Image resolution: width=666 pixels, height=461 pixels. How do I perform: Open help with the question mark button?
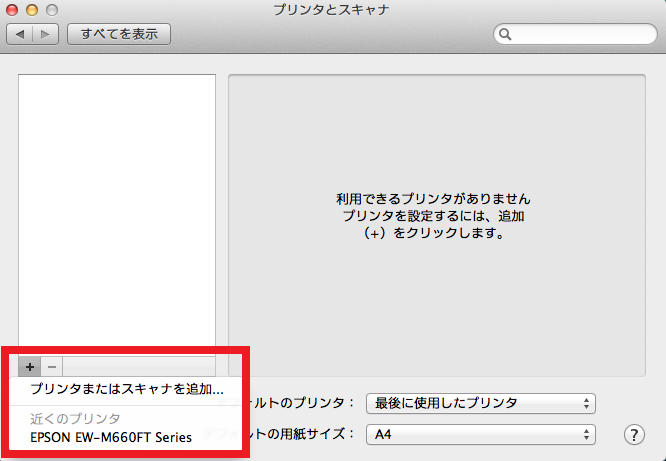(x=633, y=435)
